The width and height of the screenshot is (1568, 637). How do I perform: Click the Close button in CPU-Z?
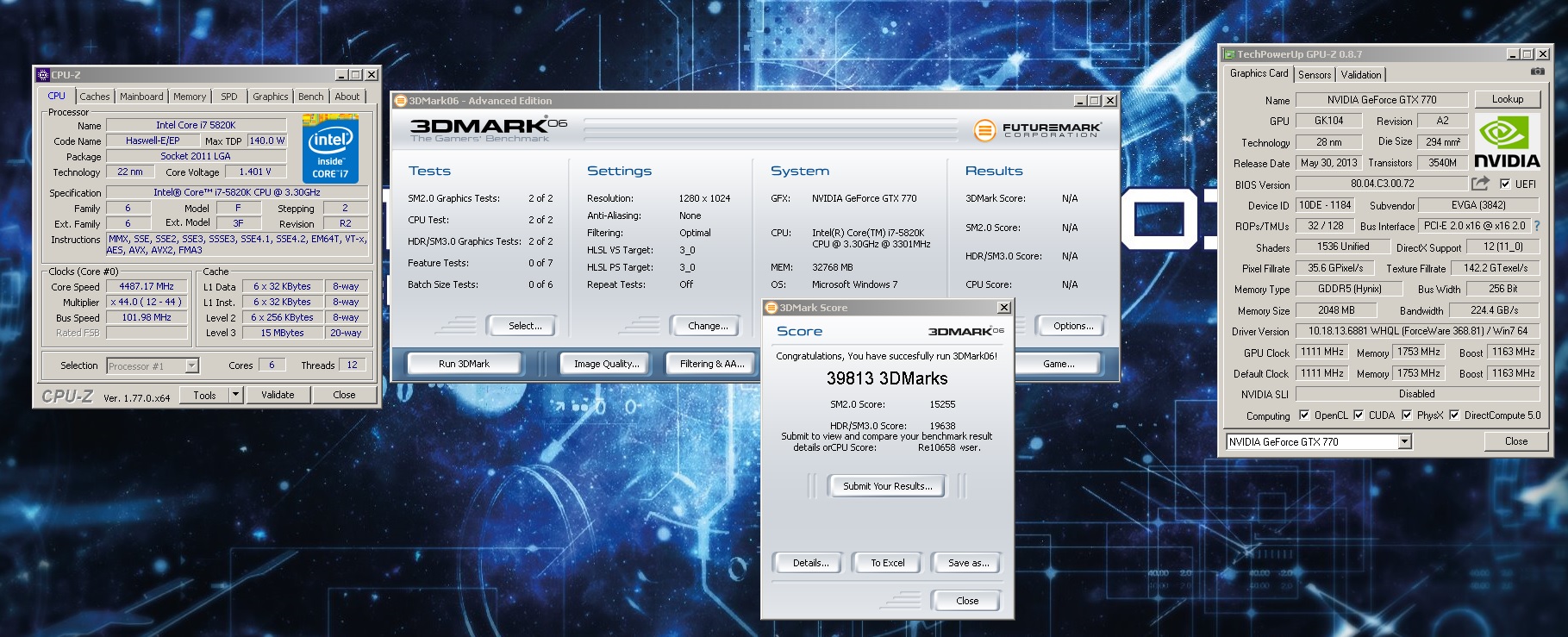[x=344, y=395]
